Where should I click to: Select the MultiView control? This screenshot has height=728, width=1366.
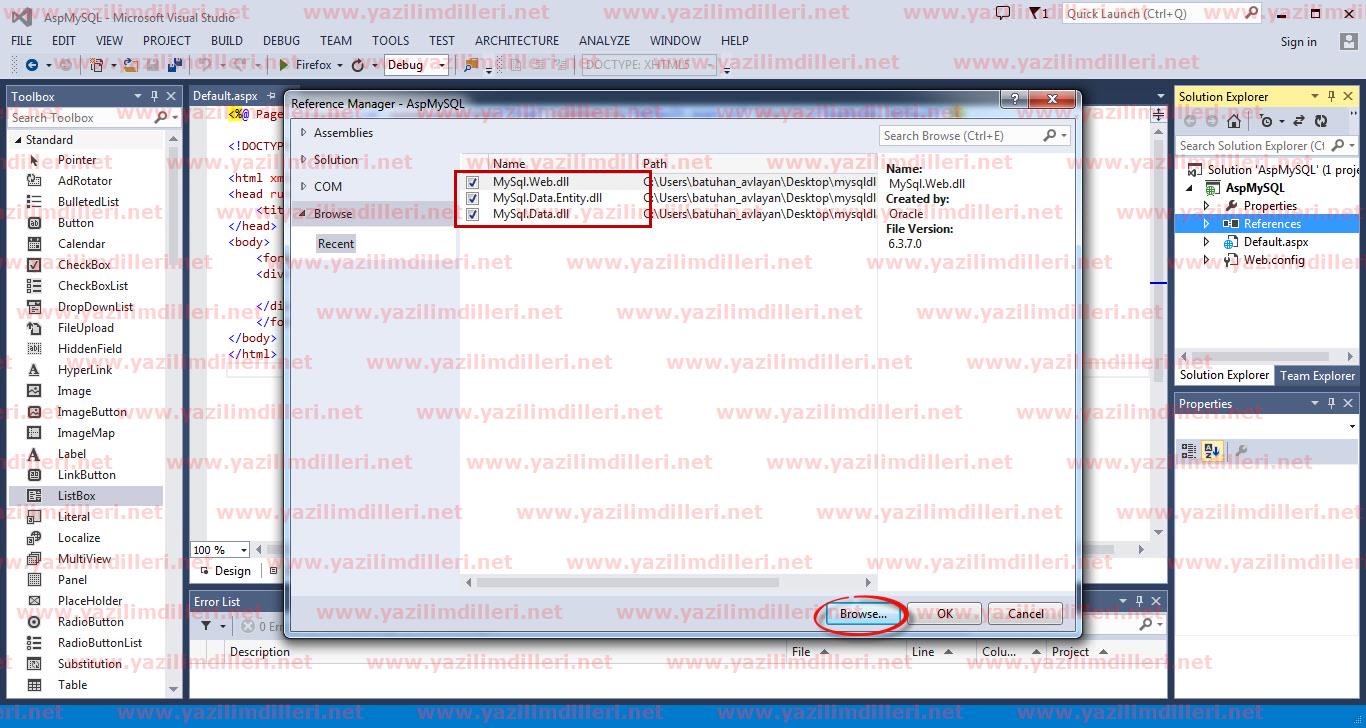coord(85,559)
